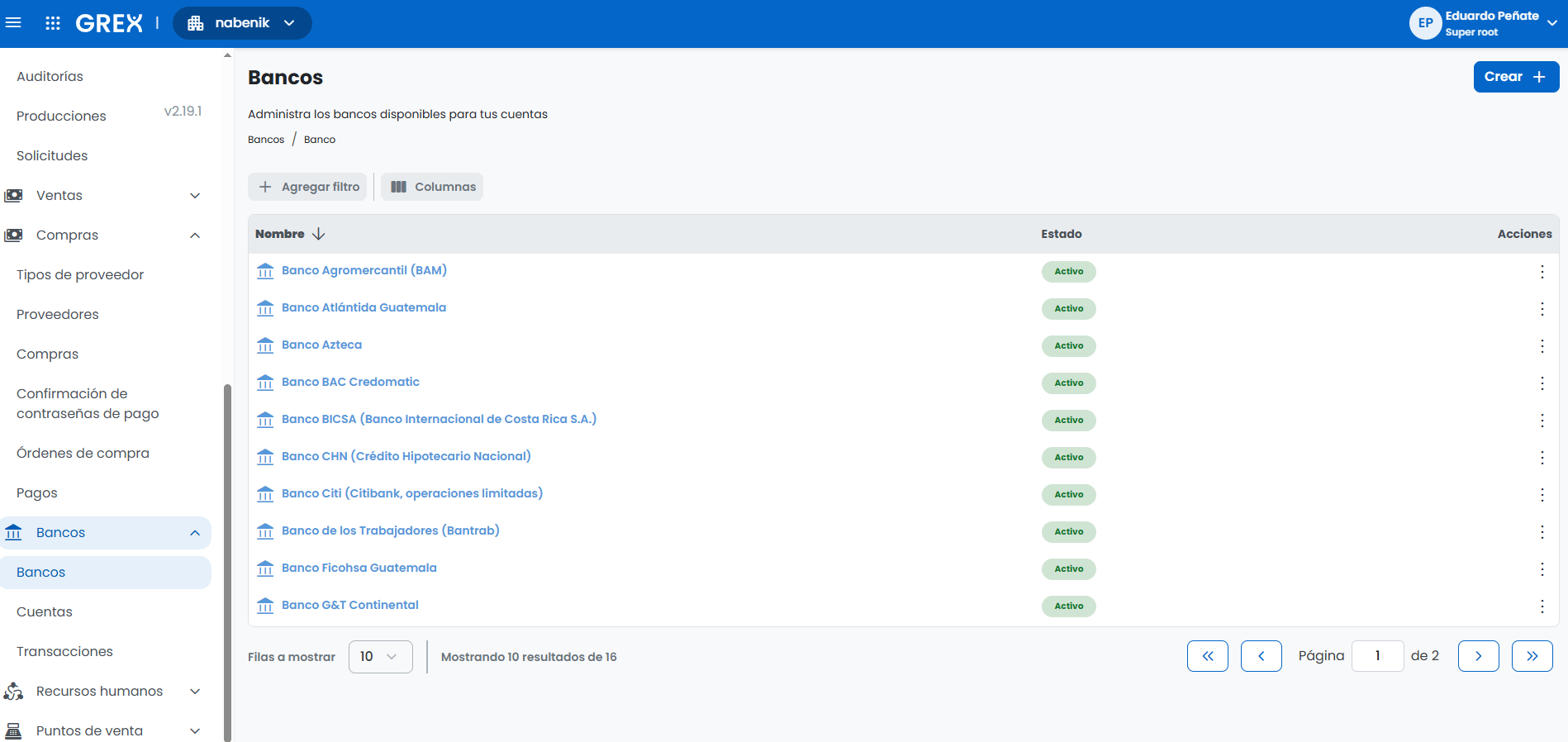
Task: Open actions menu for Banco G&T Continental
Action: pos(1542,606)
